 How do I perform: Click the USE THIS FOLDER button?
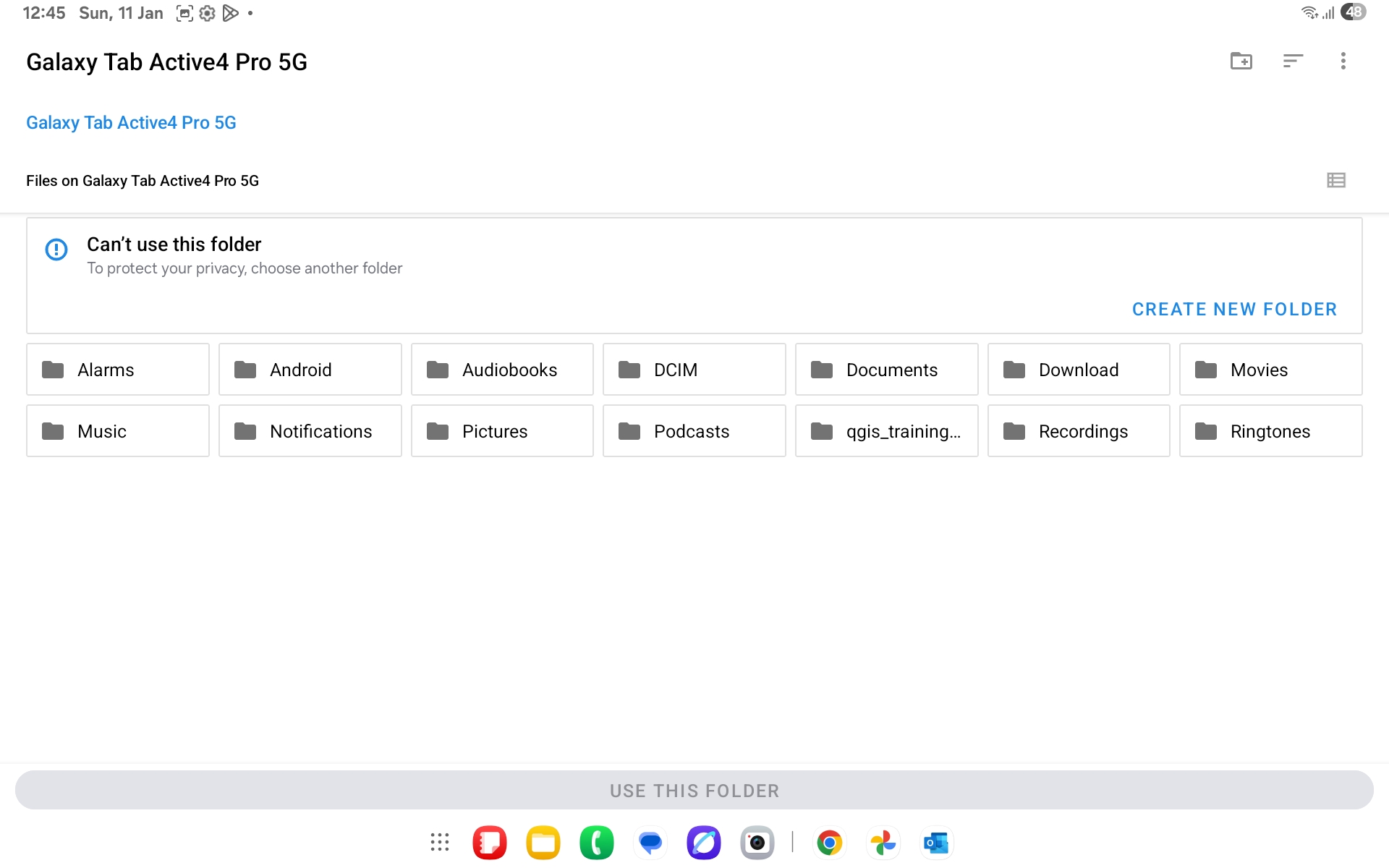[x=694, y=791]
